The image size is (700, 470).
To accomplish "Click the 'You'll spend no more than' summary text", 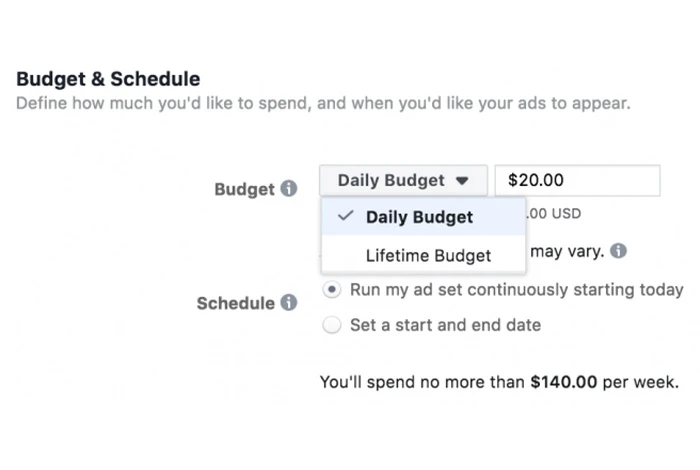I will point(422,382).
